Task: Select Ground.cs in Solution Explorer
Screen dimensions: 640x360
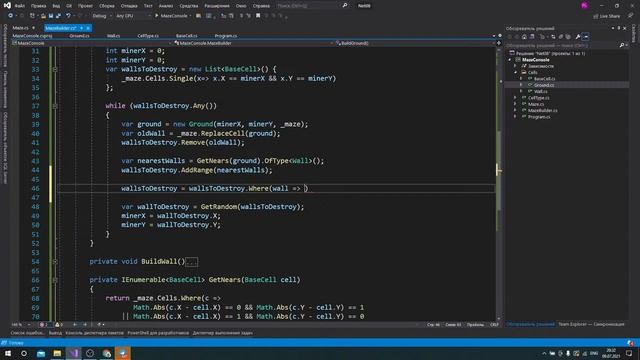Action: [544, 85]
